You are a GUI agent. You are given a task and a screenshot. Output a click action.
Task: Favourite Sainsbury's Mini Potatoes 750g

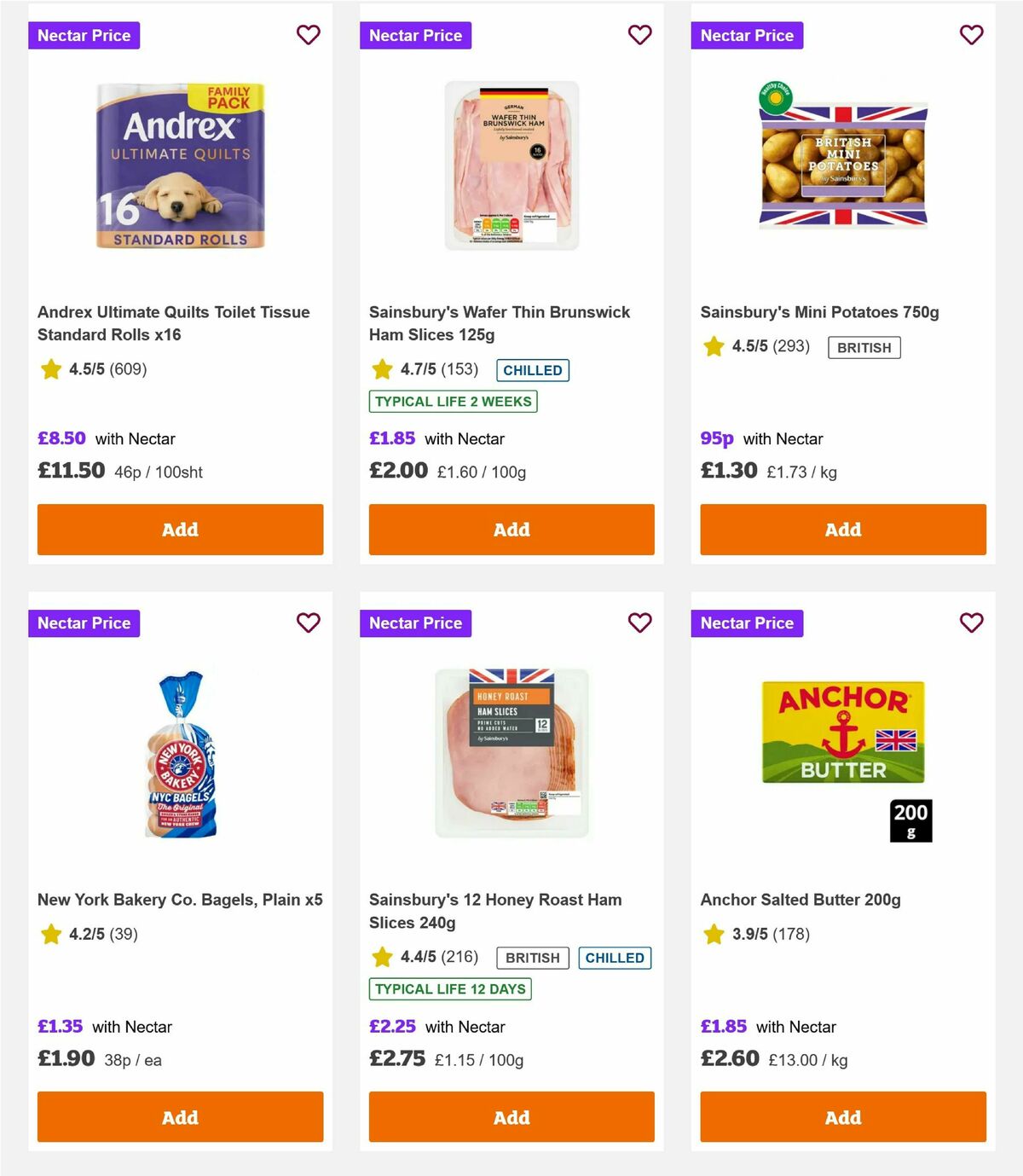click(971, 35)
